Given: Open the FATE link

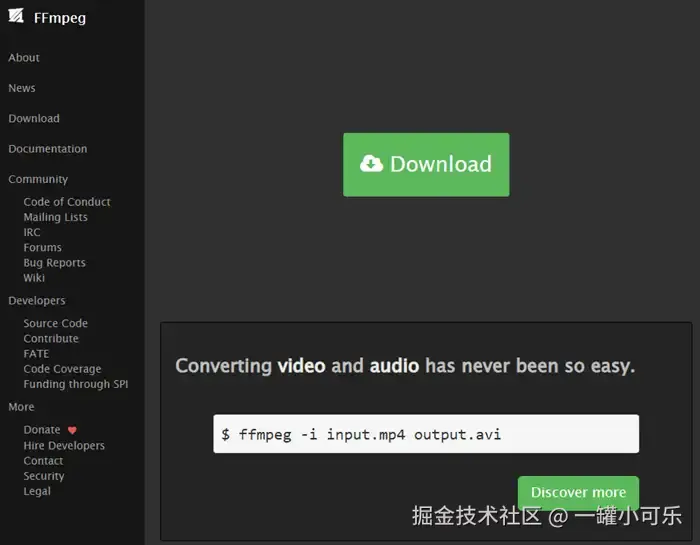Looking at the screenshot, I should pos(36,354).
